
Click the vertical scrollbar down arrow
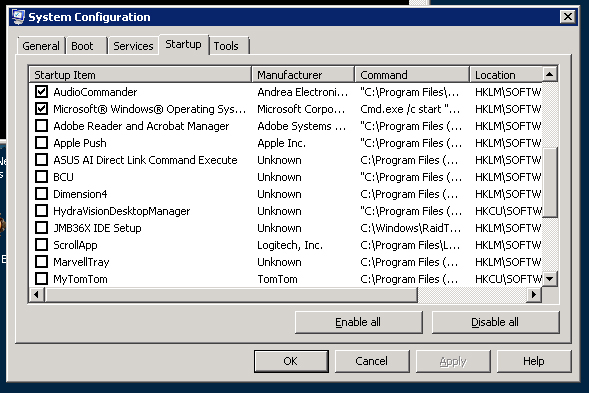click(x=550, y=279)
